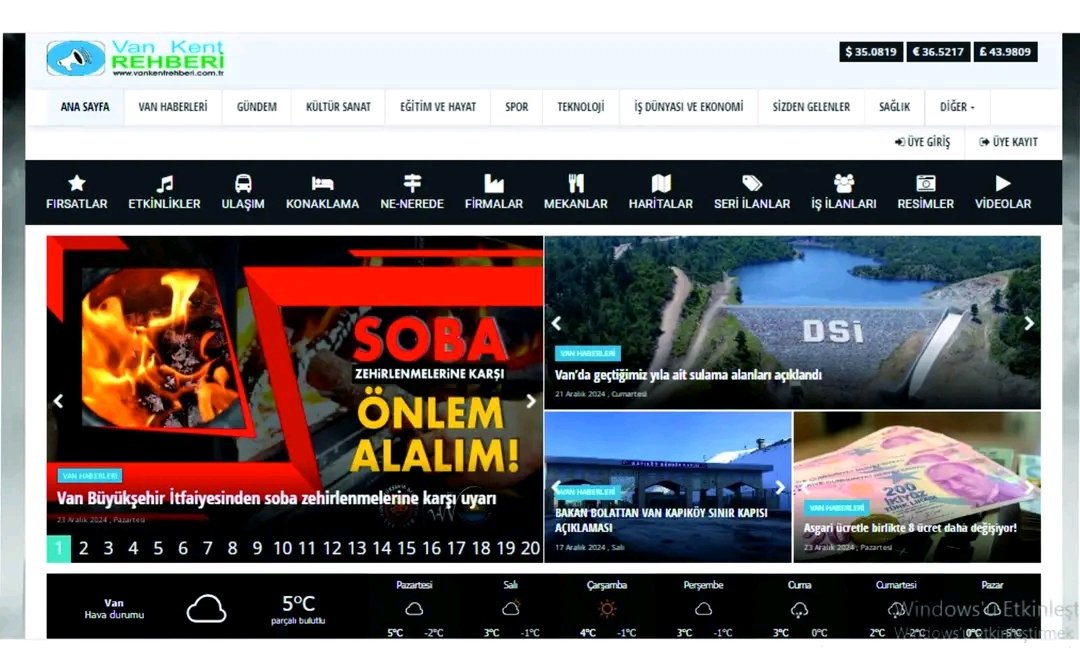Image resolution: width=1080 pixels, height=648 pixels.
Task: Open Eğitim ve Hayat menu item
Action: point(438,107)
